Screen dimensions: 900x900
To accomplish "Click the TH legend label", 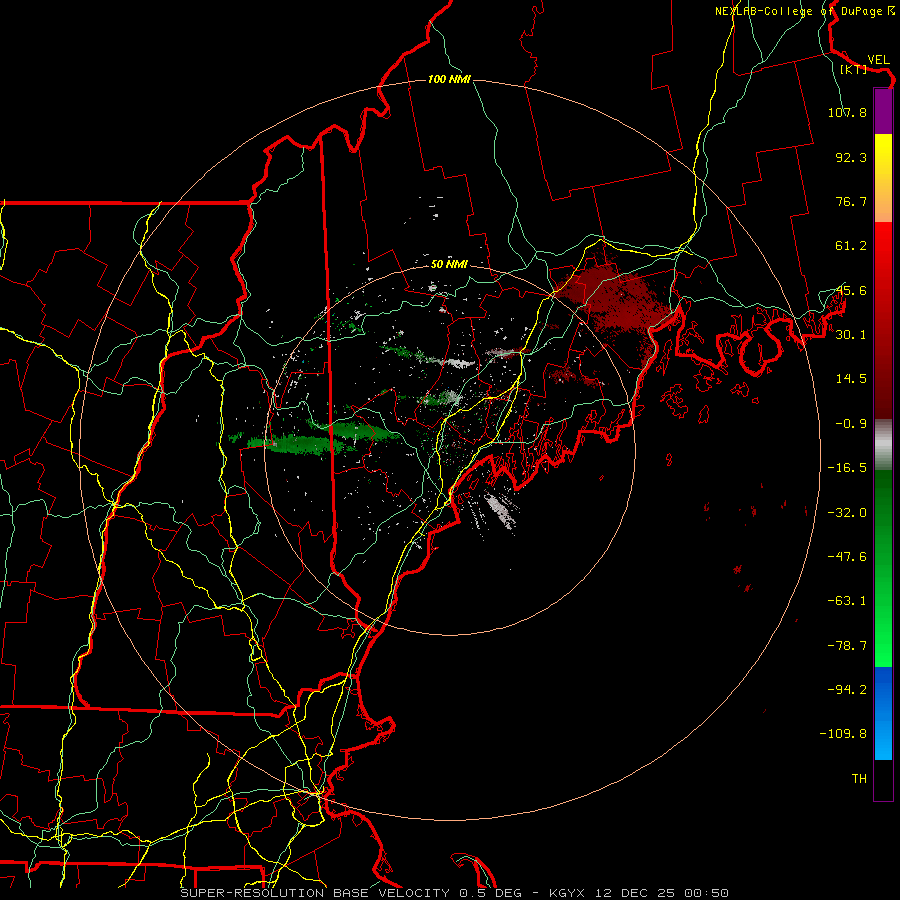I will pyautogui.click(x=859, y=778).
